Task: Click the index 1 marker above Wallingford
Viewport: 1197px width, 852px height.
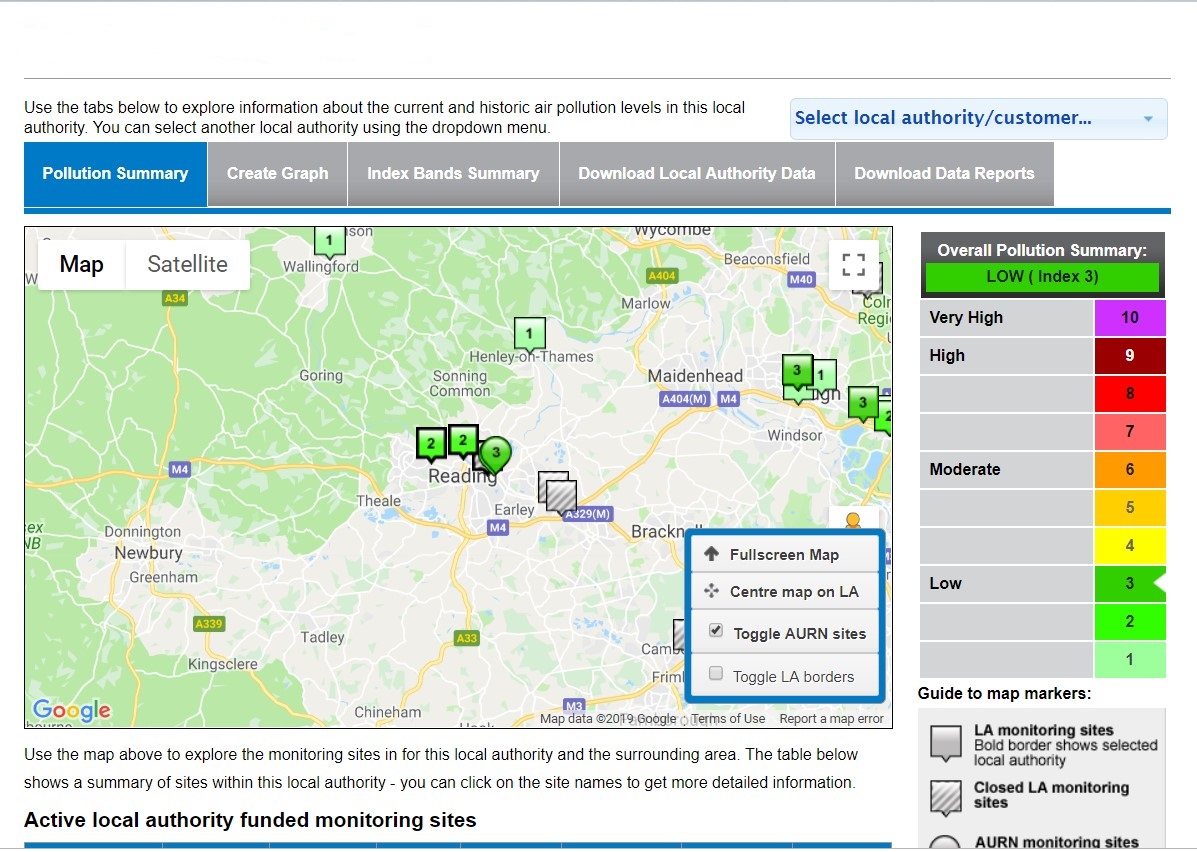Action: tap(329, 240)
